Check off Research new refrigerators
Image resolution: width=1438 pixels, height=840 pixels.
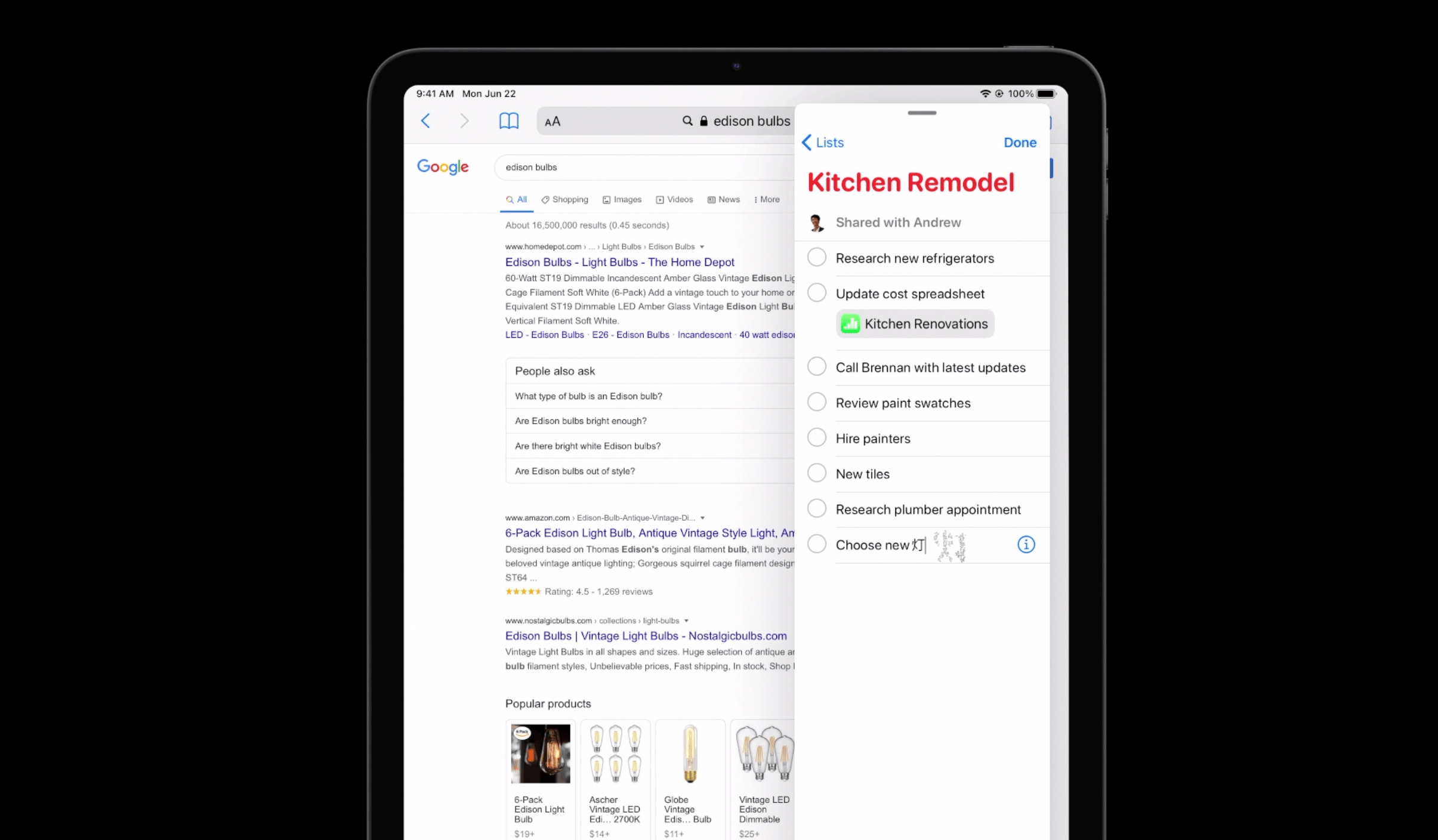tap(817, 258)
